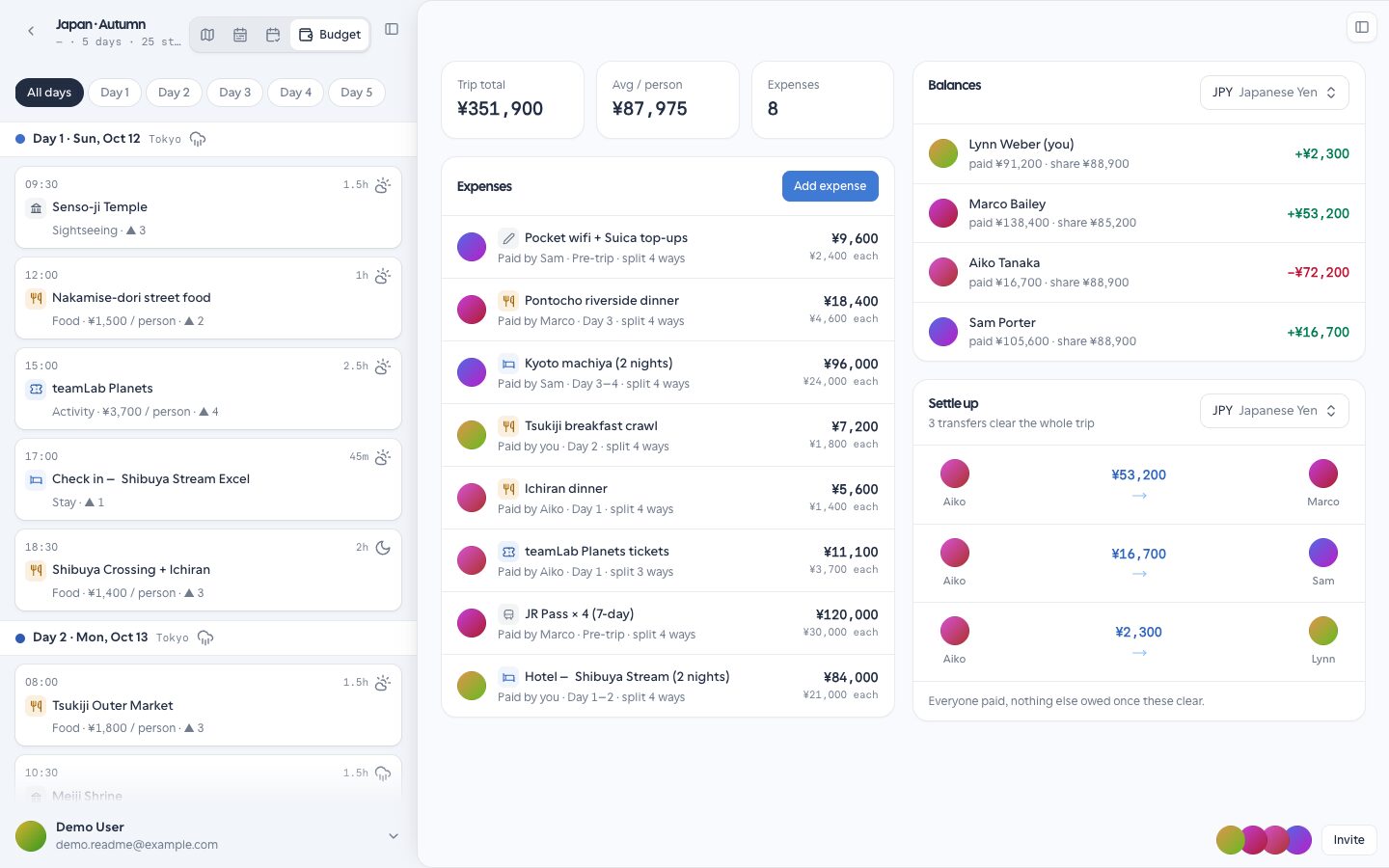The width and height of the screenshot is (1389, 868).
Task: Click Lynn's avatar in Settle up
Action: pyautogui.click(x=1322, y=631)
